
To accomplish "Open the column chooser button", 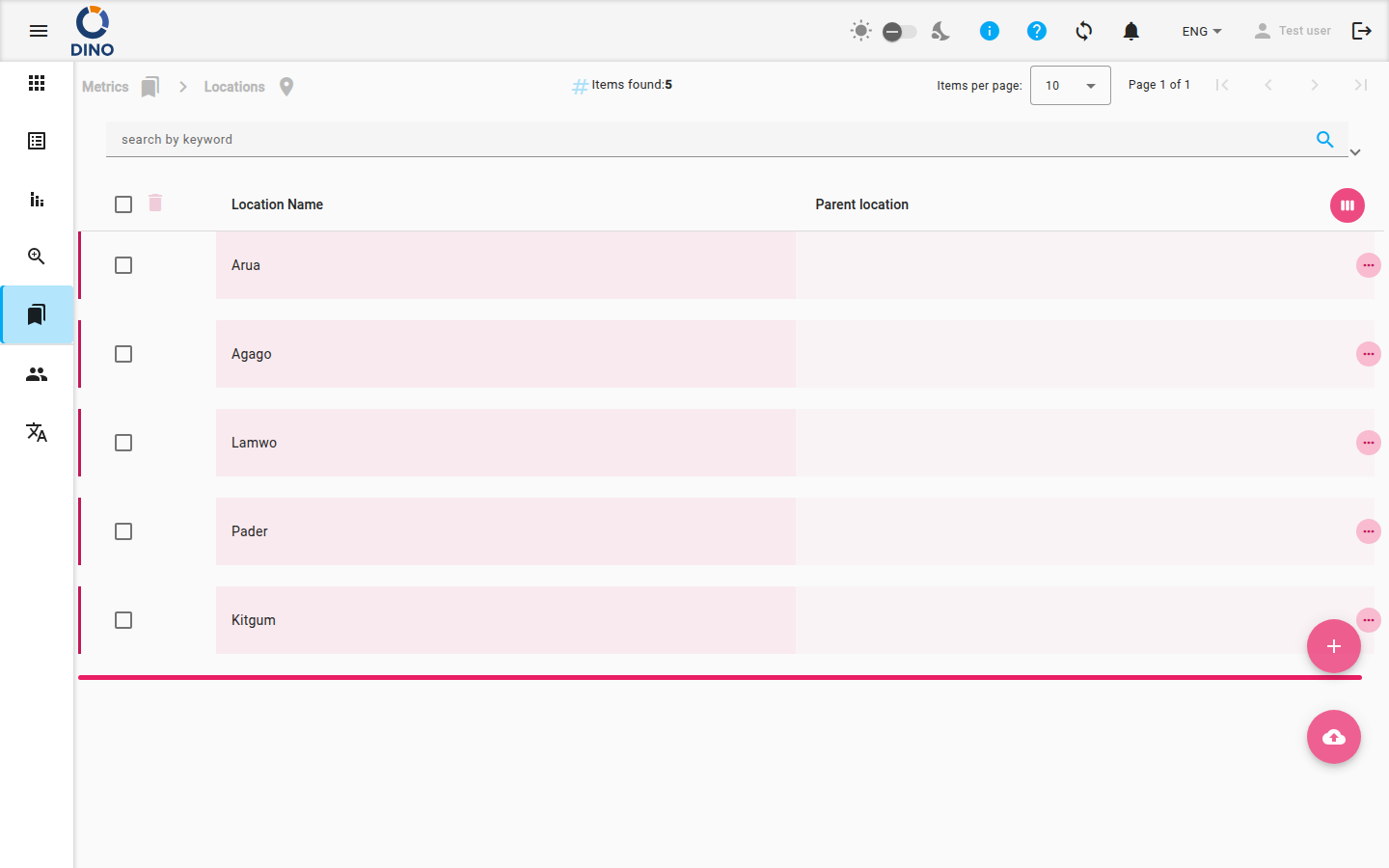I will pos(1348,205).
